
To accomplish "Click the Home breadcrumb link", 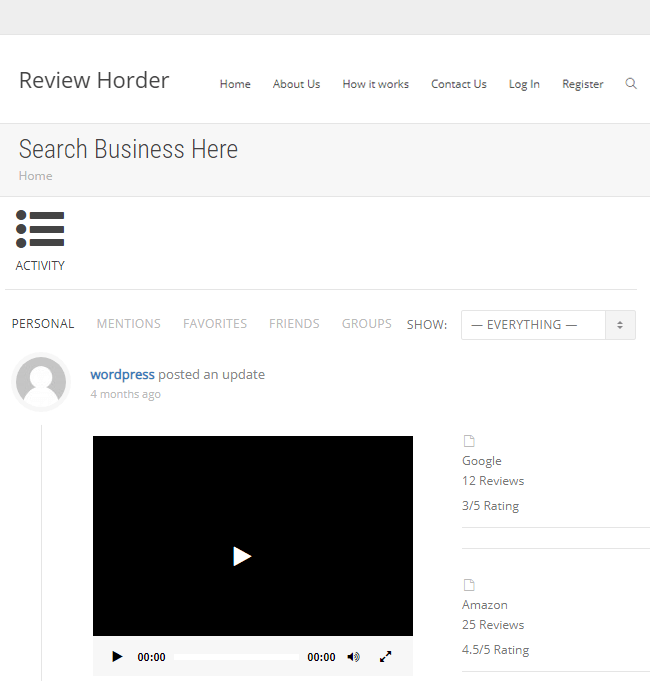I will pos(35,176).
